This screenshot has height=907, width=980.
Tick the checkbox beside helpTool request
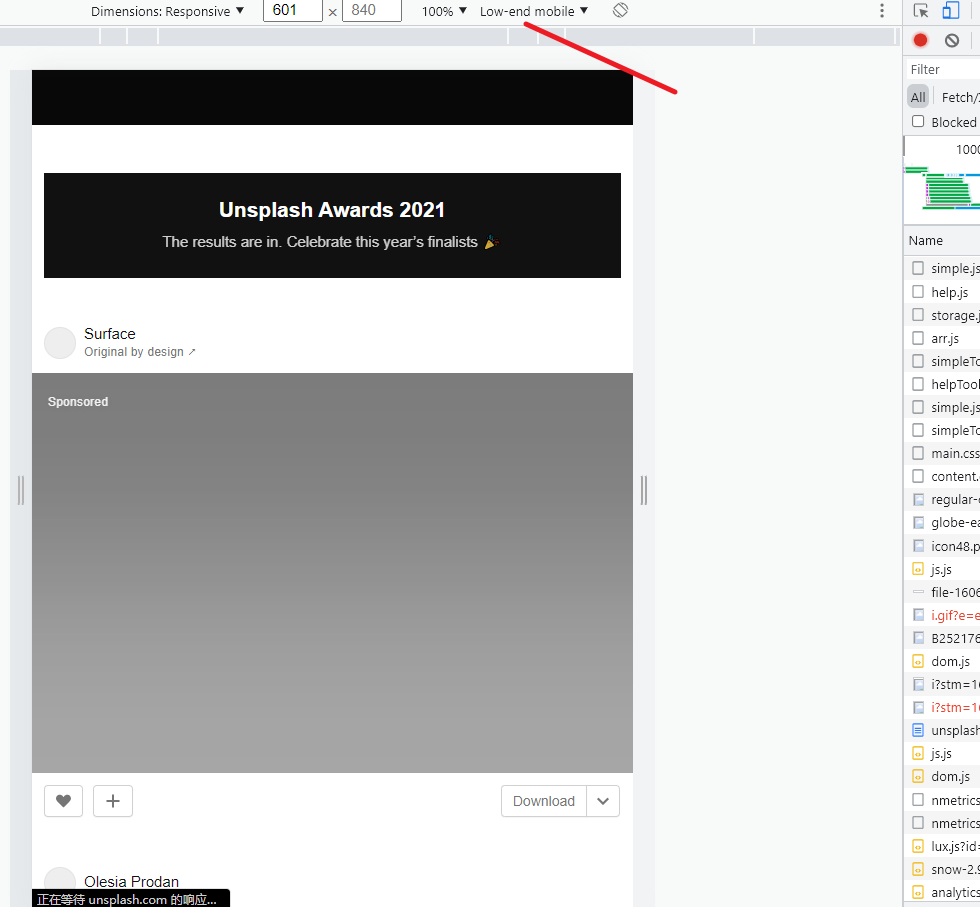point(918,384)
